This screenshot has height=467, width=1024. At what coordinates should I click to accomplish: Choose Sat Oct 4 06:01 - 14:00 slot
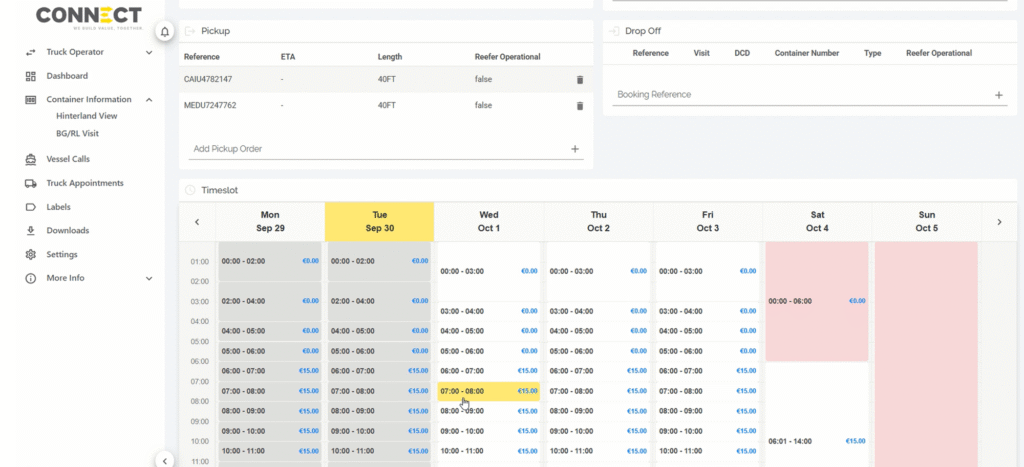pos(816,441)
